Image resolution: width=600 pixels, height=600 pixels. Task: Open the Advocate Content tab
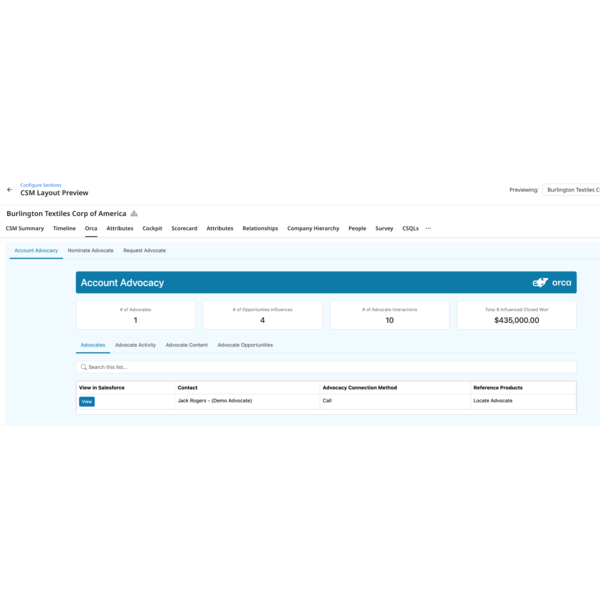coord(187,345)
